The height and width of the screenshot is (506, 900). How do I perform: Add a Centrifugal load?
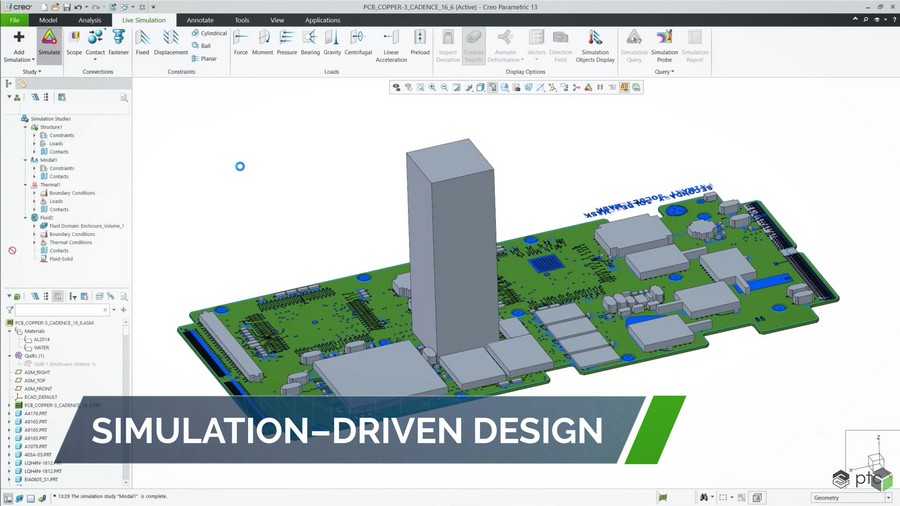[x=358, y=42]
